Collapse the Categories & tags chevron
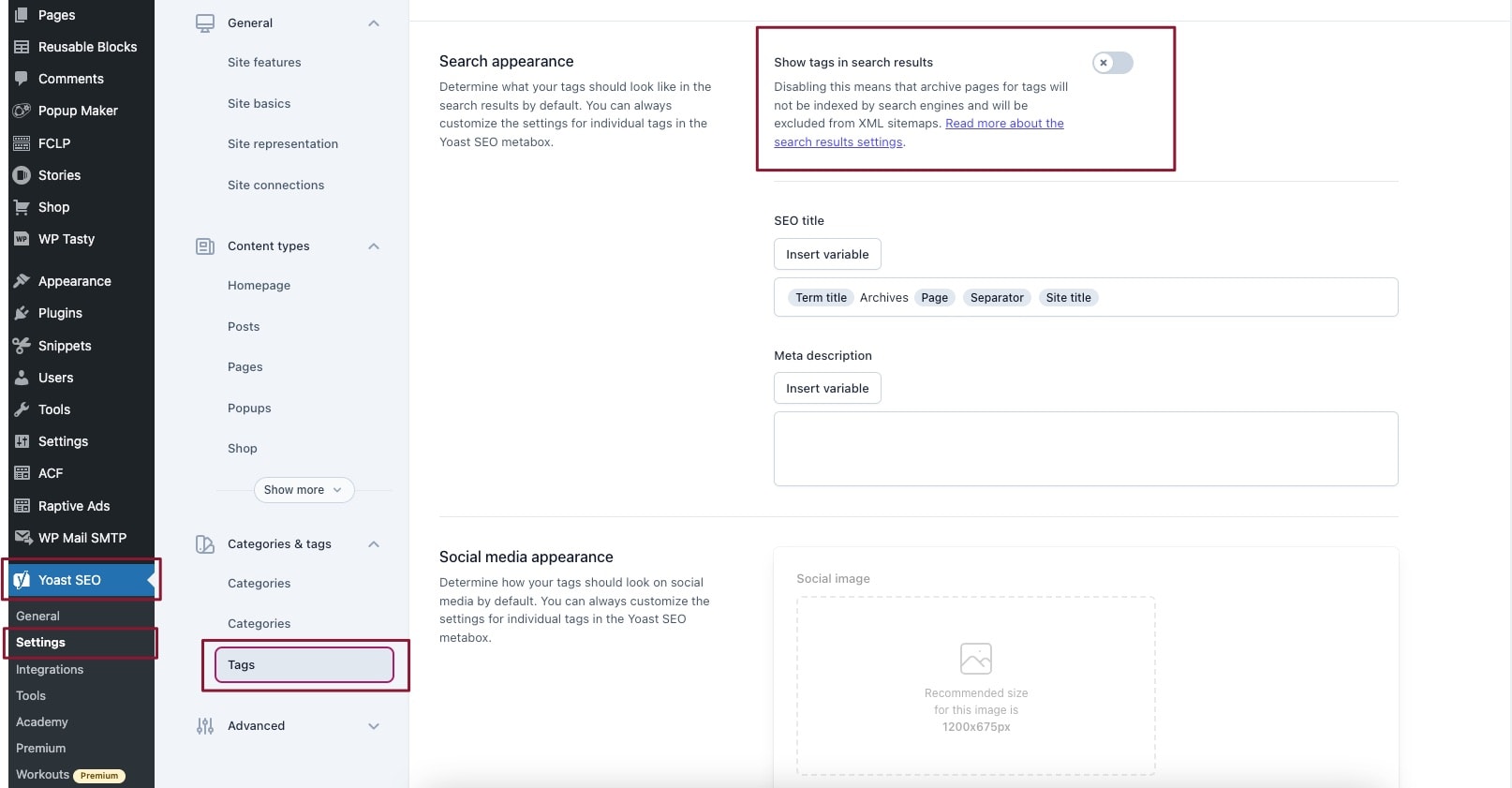The image size is (1512, 788). [374, 544]
